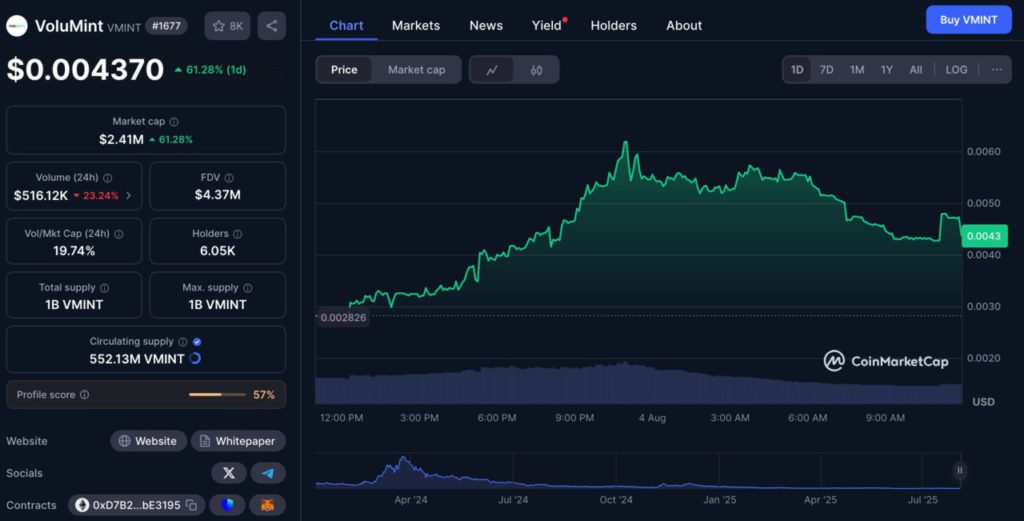
Task: Click the share icon button
Action: pos(271,26)
